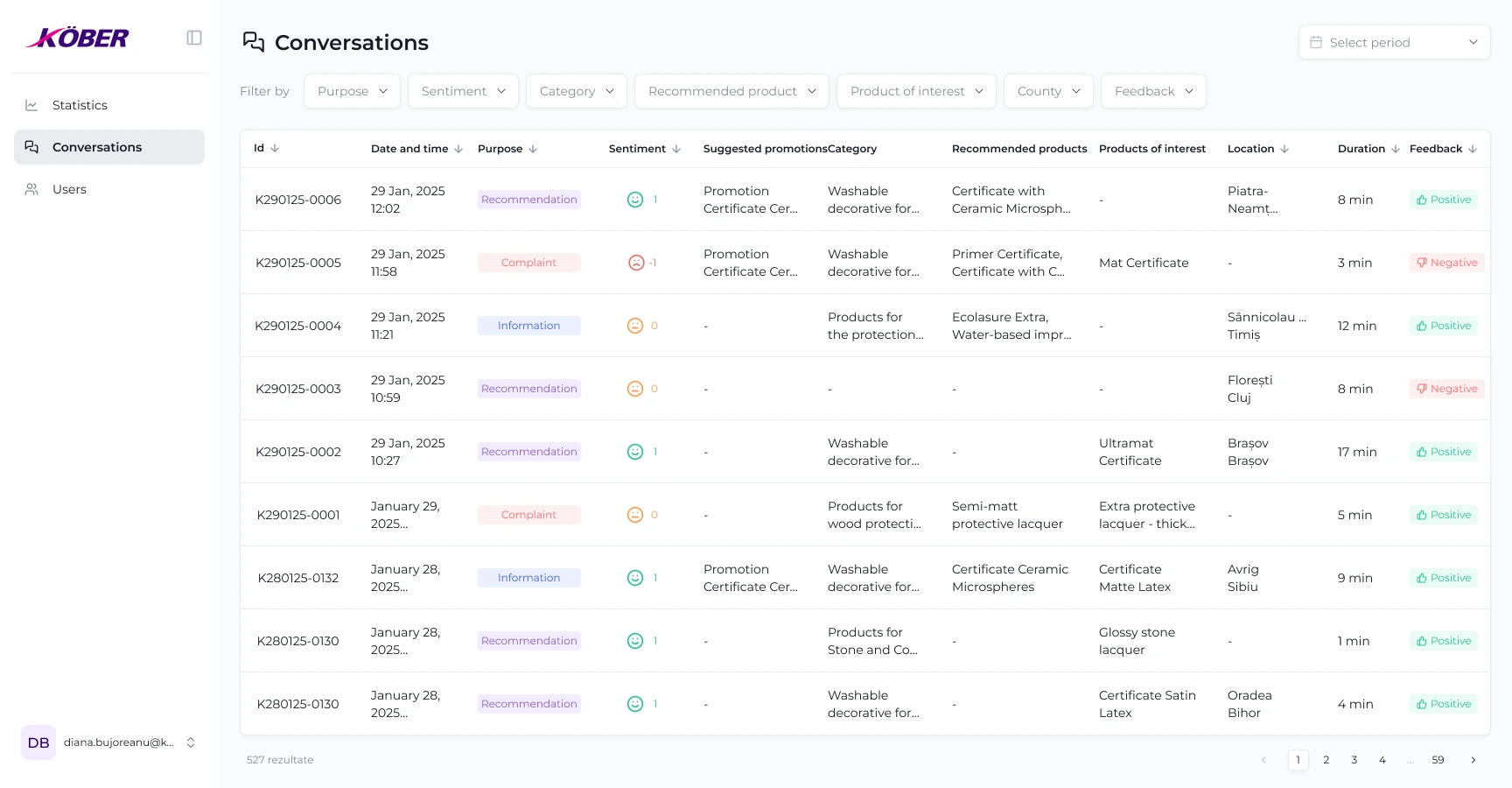The height and width of the screenshot is (788, 1512).
Task: Sort by Purpose arrow icon
Action: (533, 149)
